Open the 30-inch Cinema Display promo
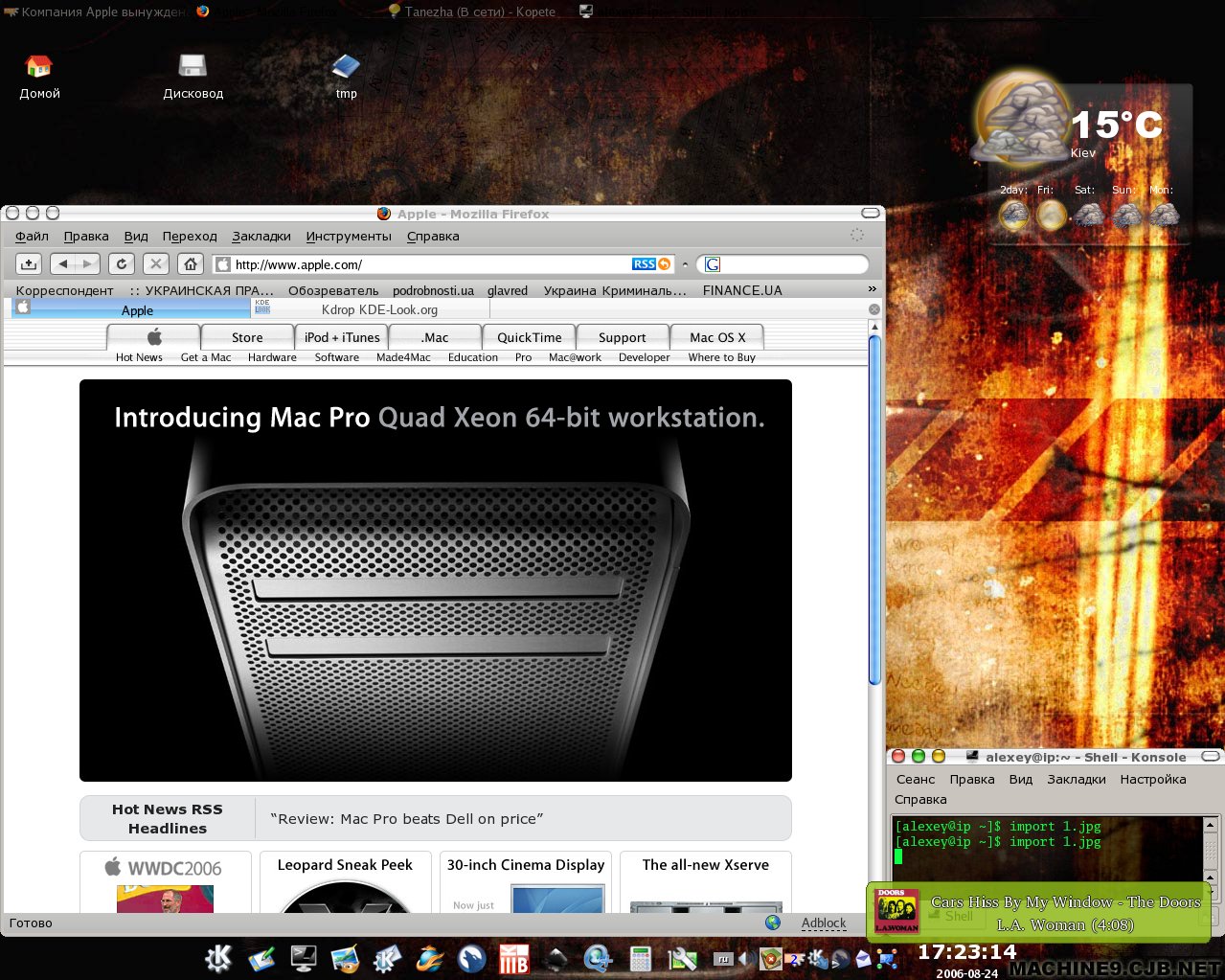Image resolution: width=1225 pixels, height=980 pixels. 526,881
